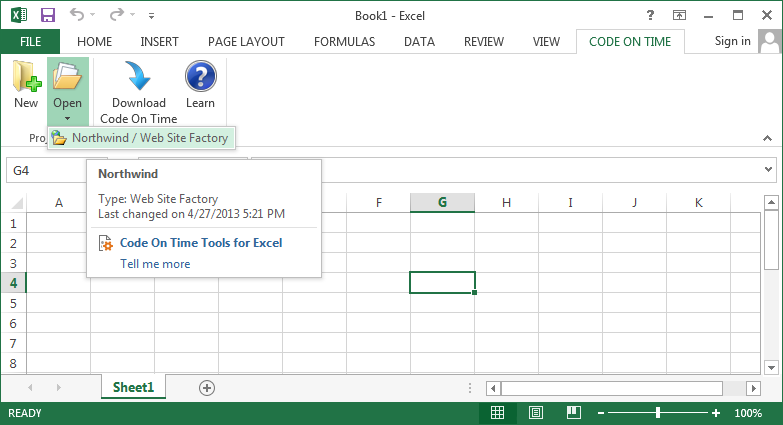Screen dimensions: 783x425
Task: Click Download Code On Time icon
Action: (x=138, y=79)
